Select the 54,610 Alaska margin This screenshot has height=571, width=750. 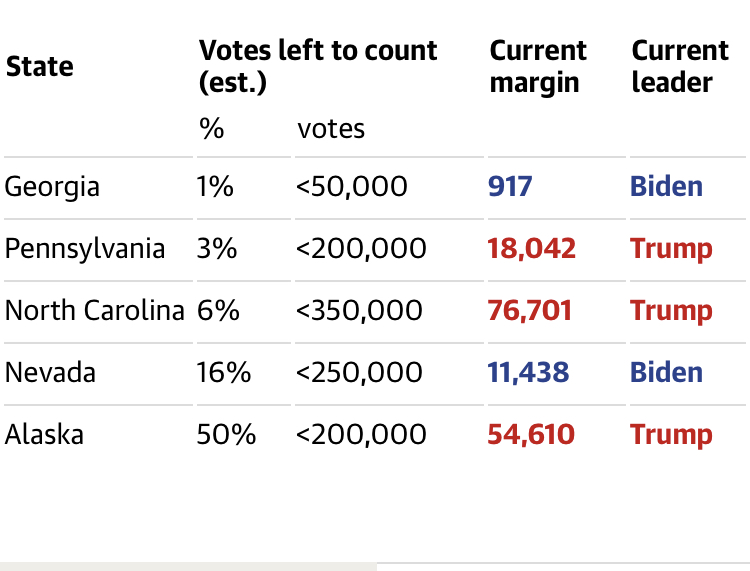tap(531, 434)
